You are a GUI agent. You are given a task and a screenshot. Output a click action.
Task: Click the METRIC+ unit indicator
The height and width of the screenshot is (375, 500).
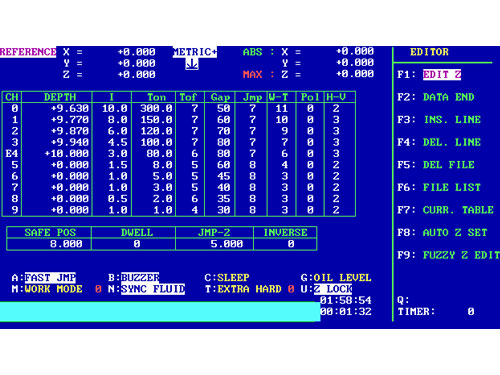point(195,52)
